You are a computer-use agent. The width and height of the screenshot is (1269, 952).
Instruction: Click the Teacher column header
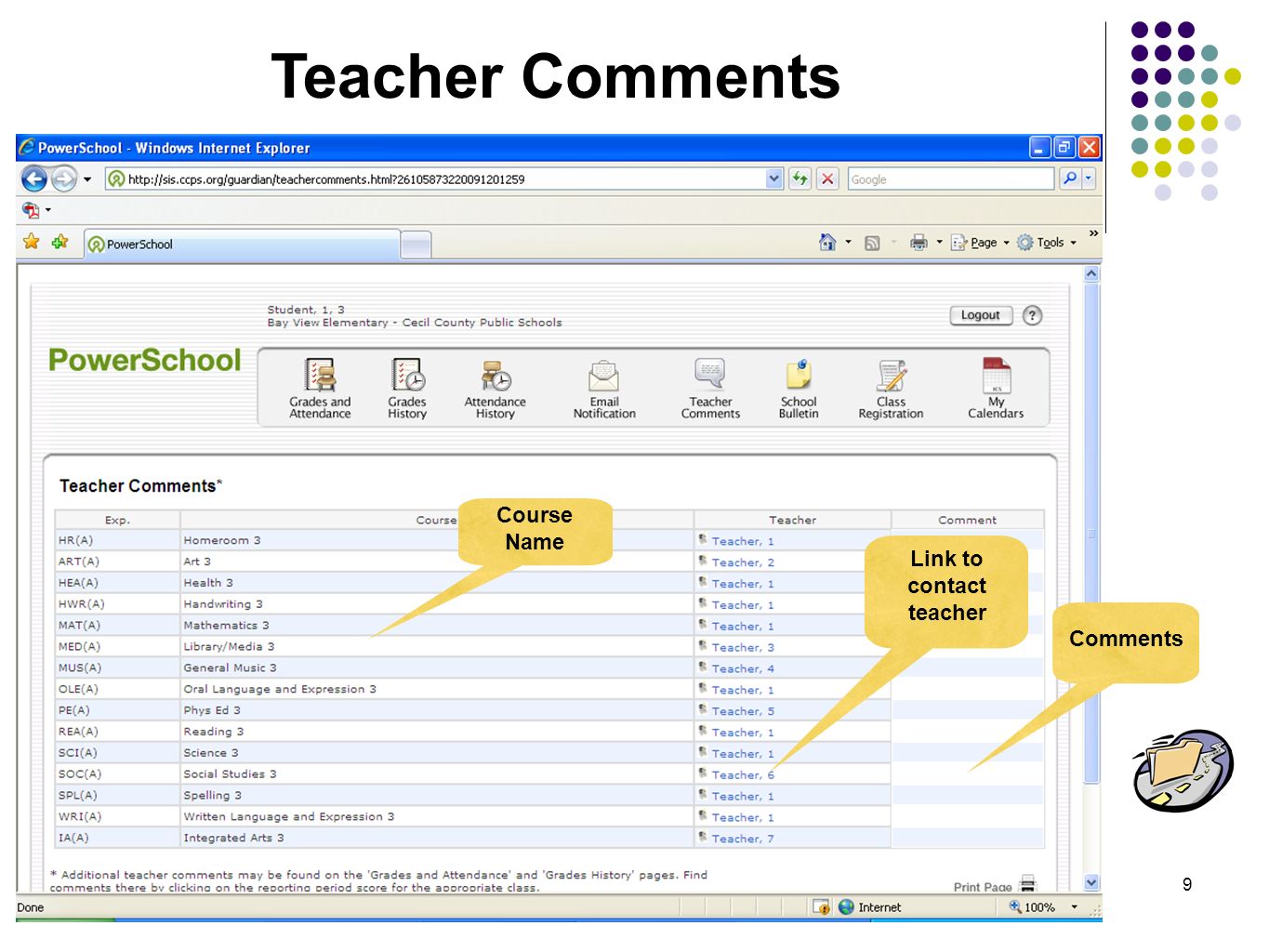[x=792, y=520]
